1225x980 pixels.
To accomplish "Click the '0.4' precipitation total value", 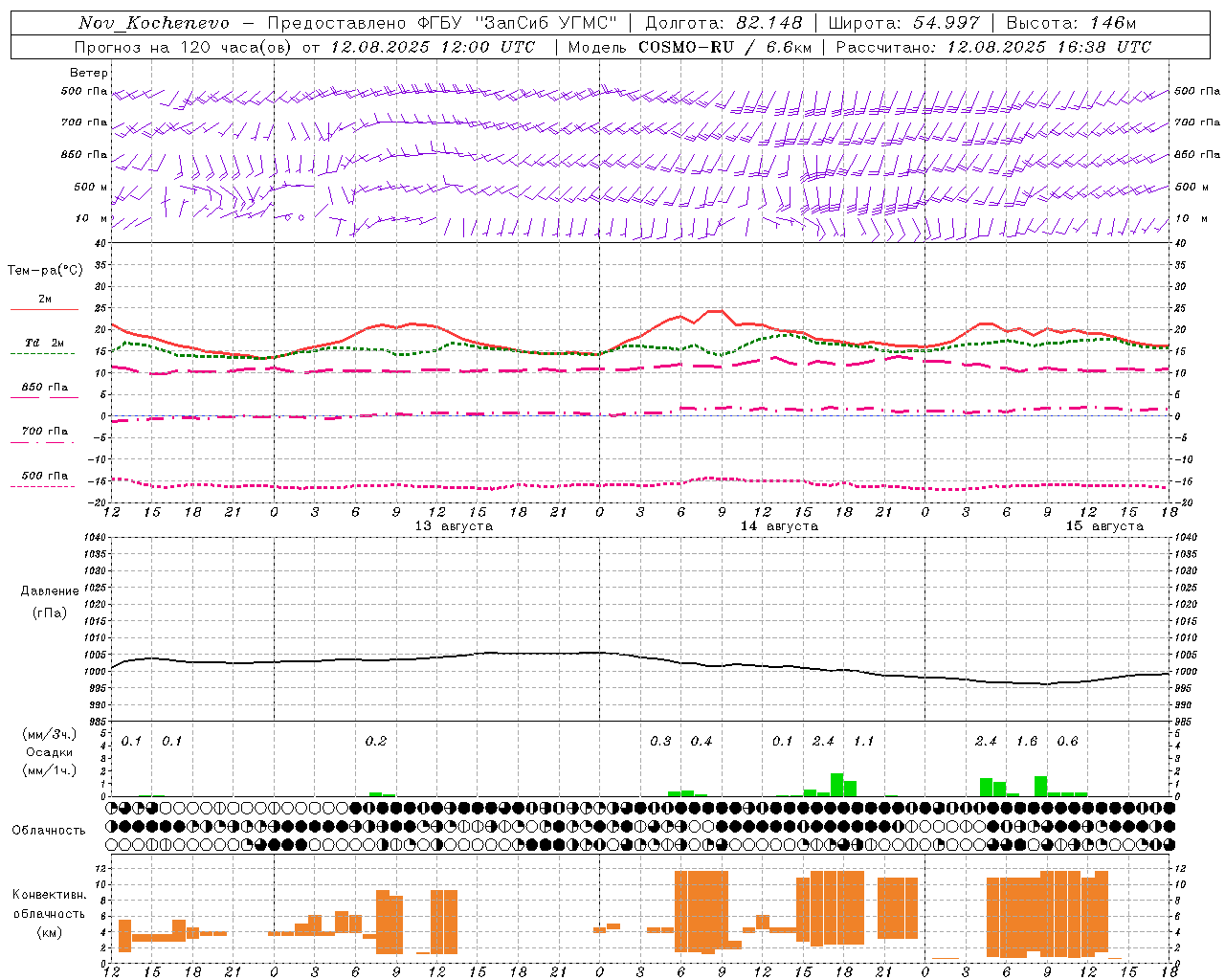I will pos(702,742).
